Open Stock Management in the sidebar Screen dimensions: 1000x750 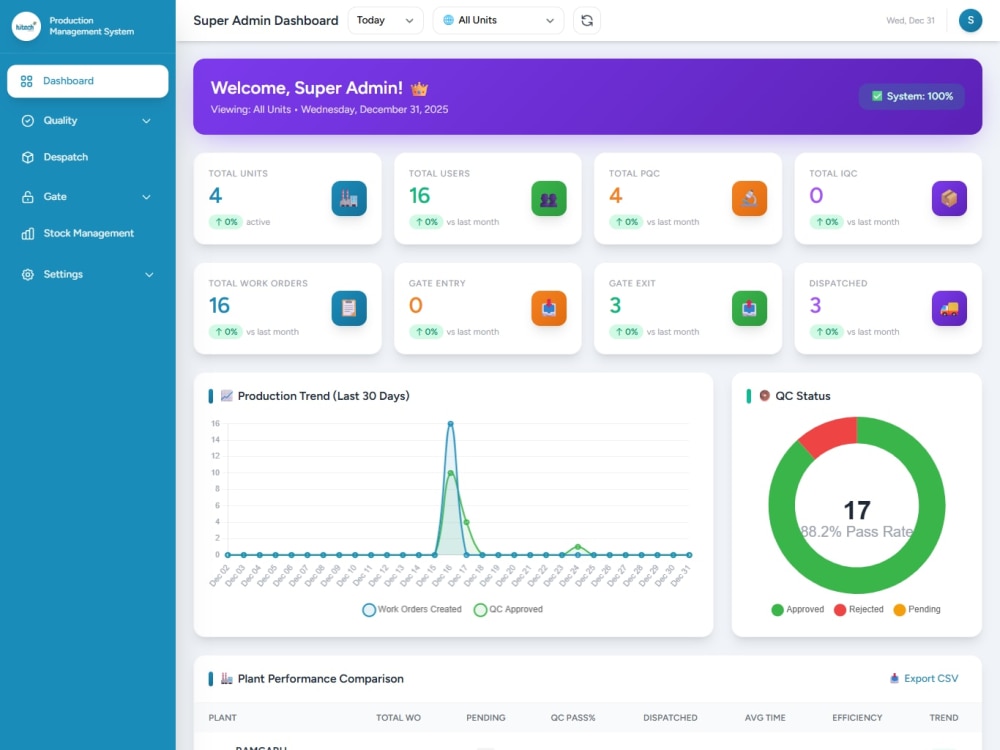[x=87, y=233]
